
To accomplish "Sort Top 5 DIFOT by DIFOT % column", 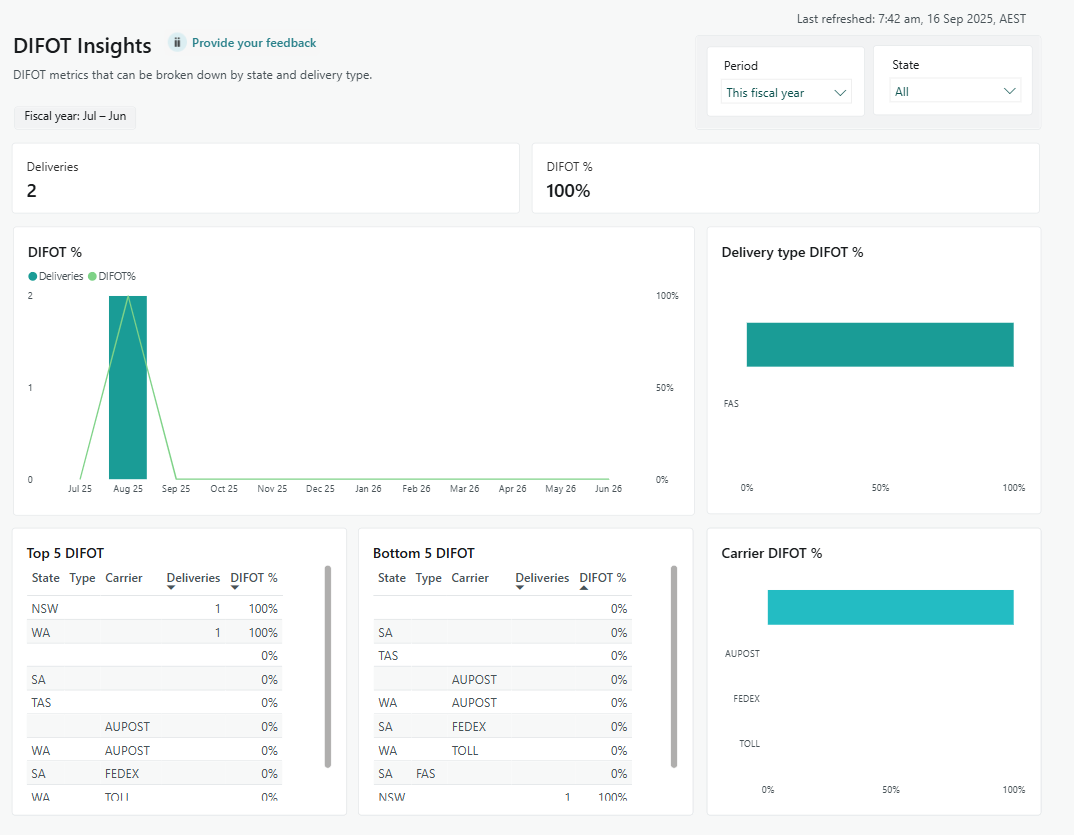I will (254, 578).
